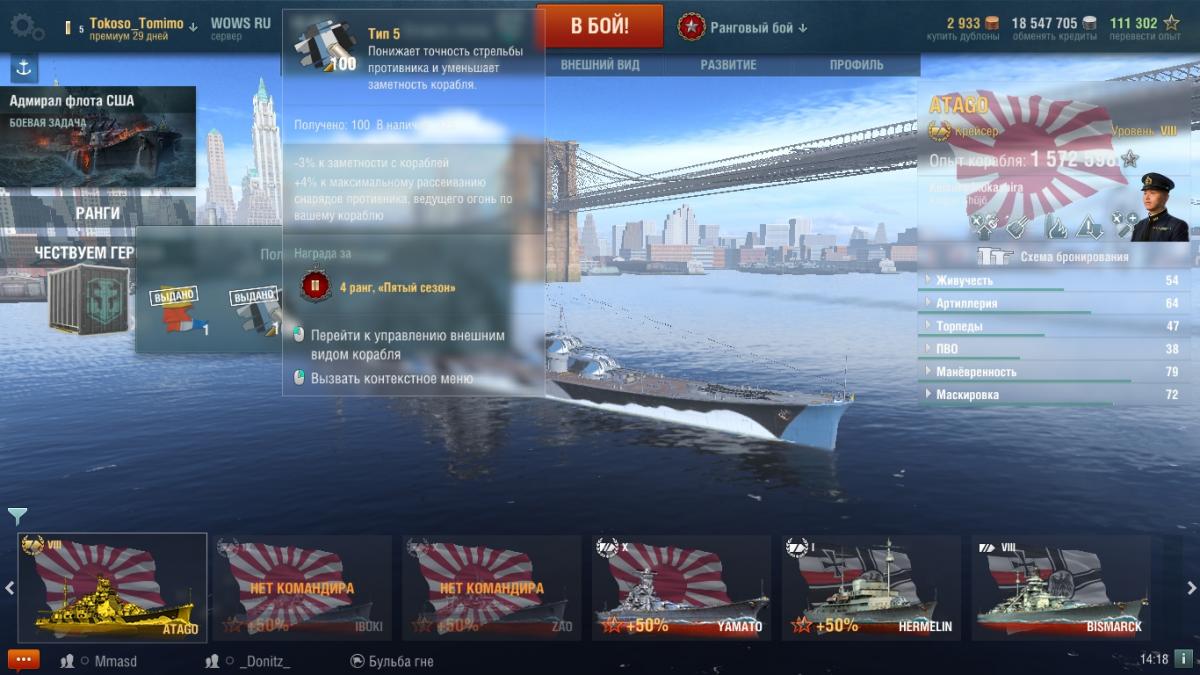Expand the Маскировка parameter section
Viewport: 1200px width, 675px height.
click(1052, 395)
